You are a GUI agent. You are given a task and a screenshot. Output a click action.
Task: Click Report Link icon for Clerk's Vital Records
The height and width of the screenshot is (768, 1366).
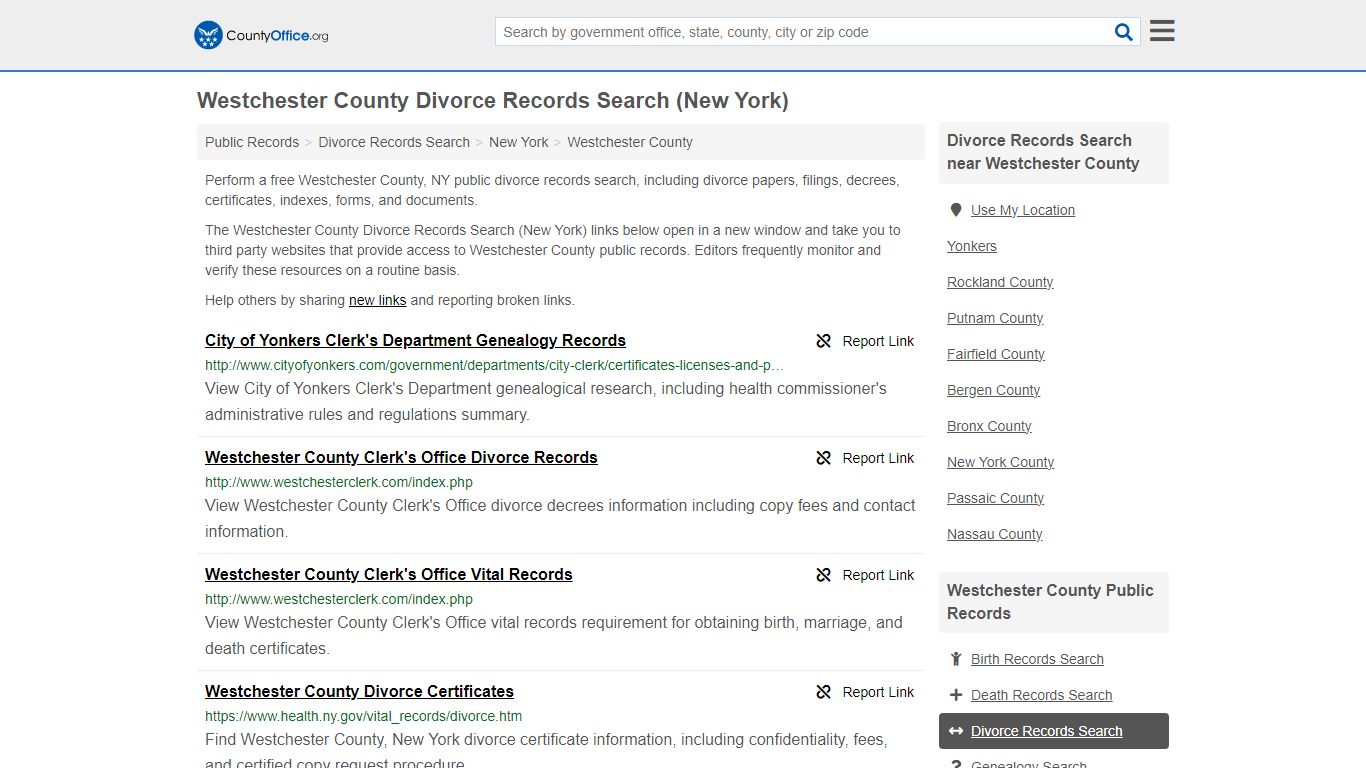(x=824, y=575)
